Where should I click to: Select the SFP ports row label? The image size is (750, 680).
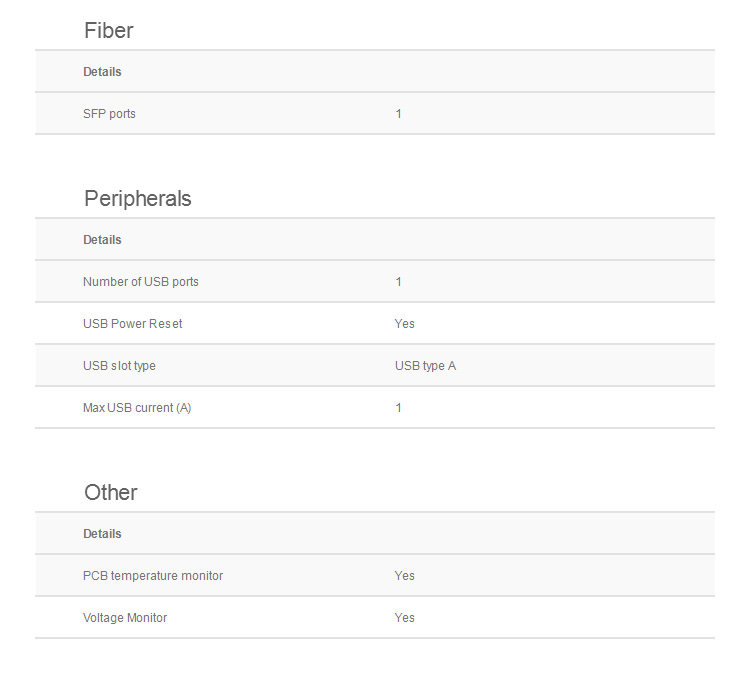click(x=109, y=114)
